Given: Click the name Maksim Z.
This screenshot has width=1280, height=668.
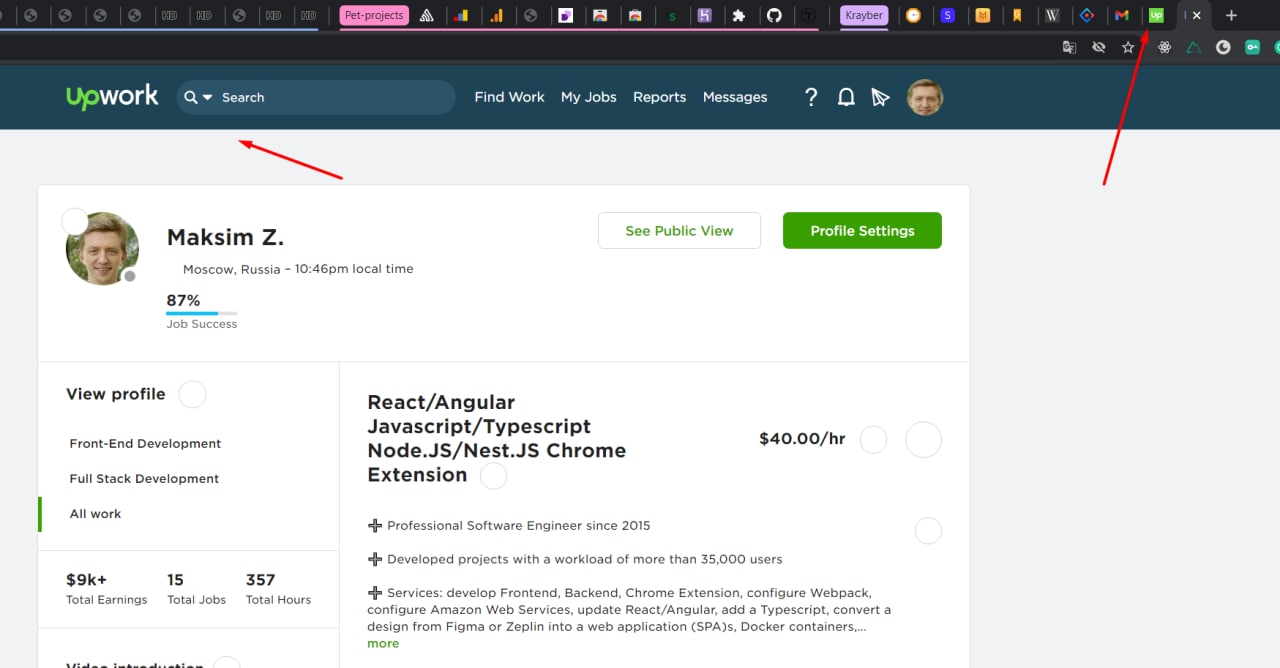Looking at the screenshot, I should tap(225, 237).
